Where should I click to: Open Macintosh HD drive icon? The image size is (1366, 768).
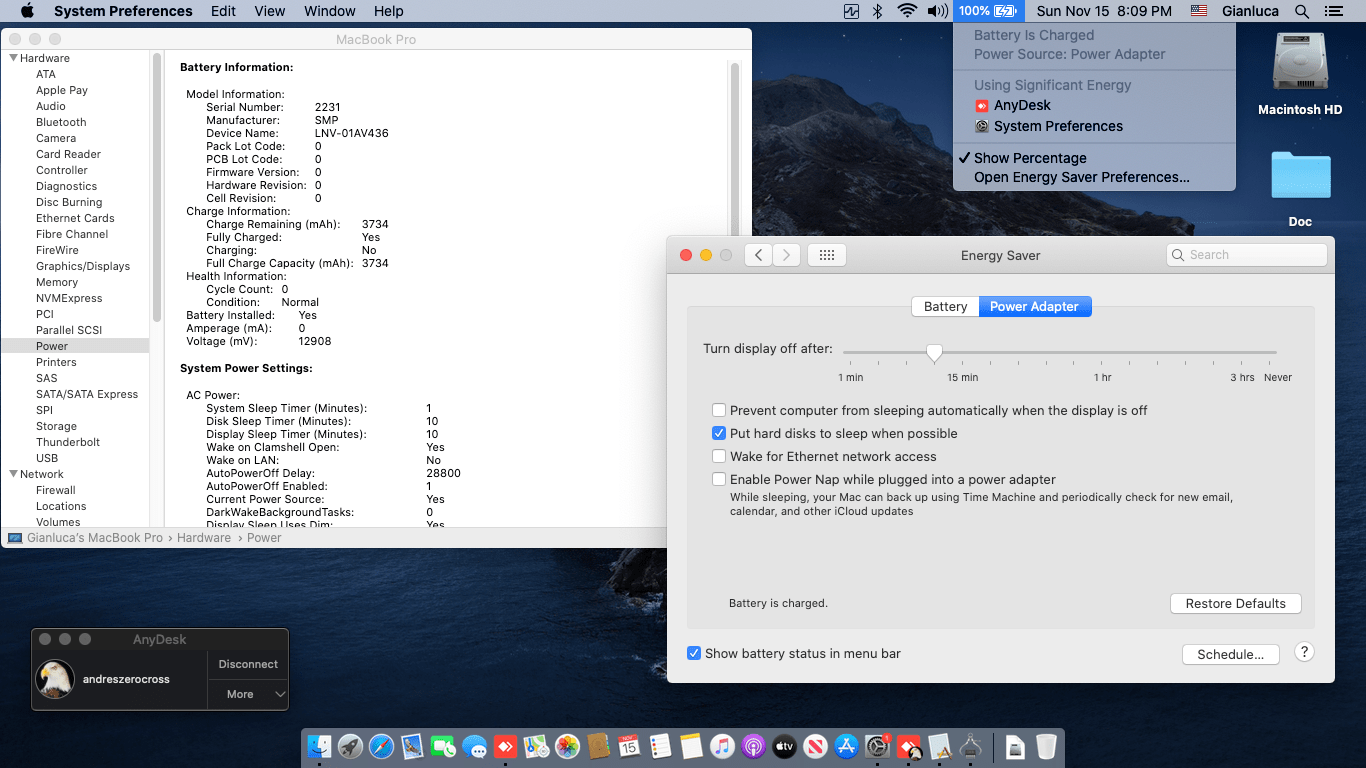pos(1300,64)
